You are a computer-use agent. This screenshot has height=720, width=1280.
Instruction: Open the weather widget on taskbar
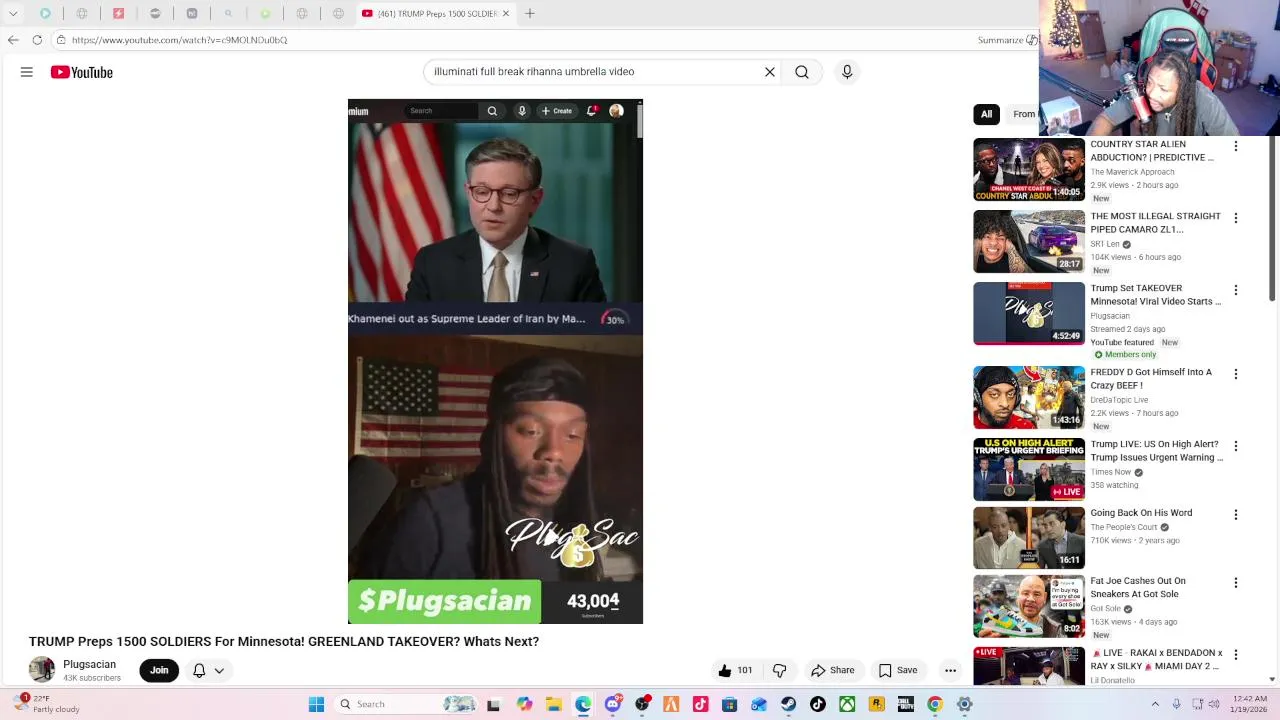coord(47,704)
